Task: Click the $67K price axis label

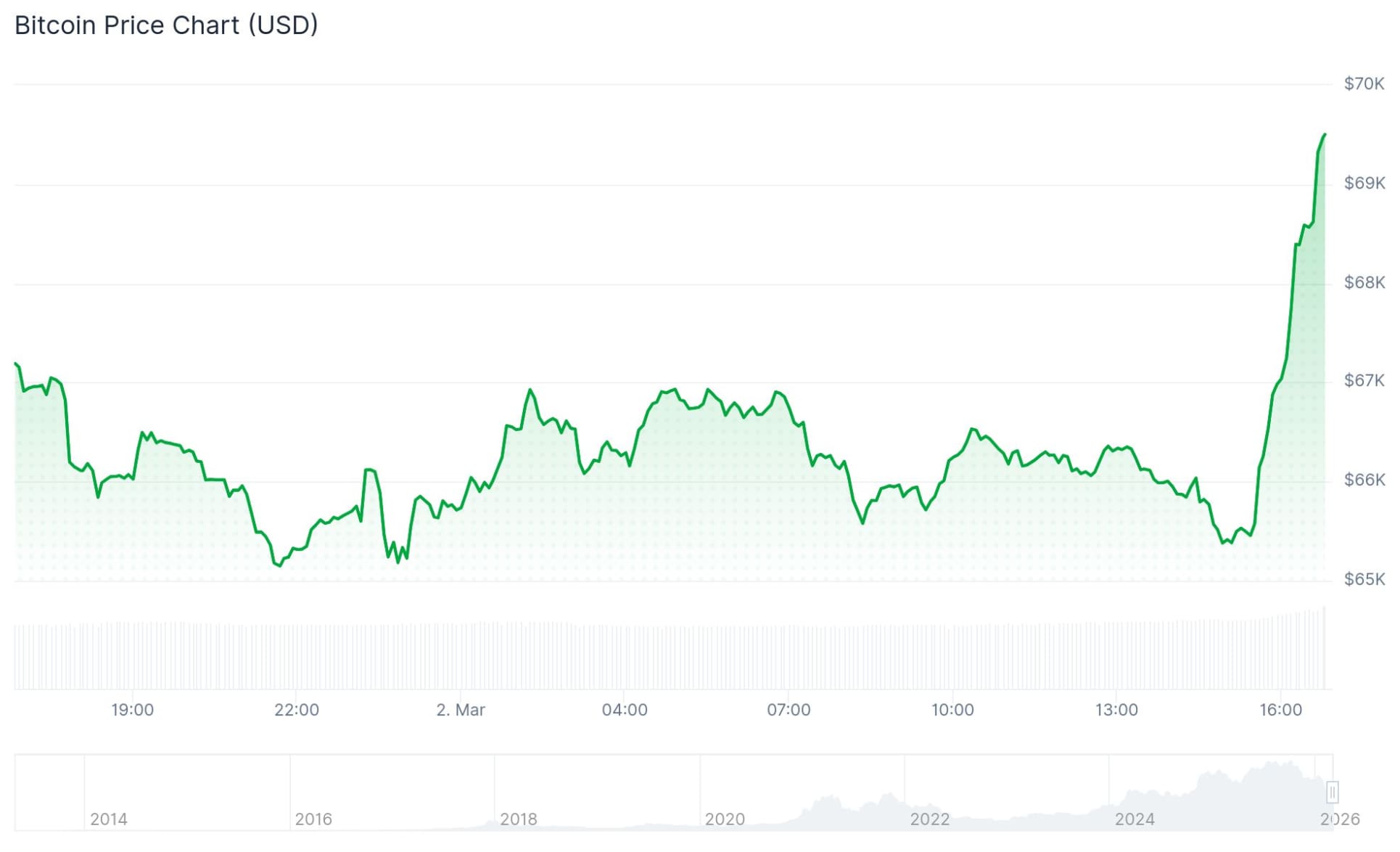Action: click(1364, 381)
